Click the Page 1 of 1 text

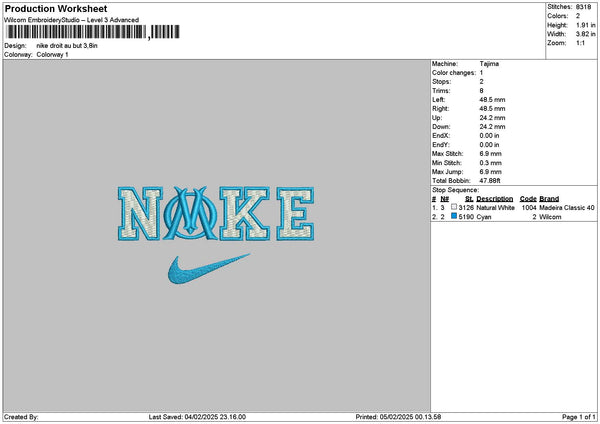tap(579, 417)
